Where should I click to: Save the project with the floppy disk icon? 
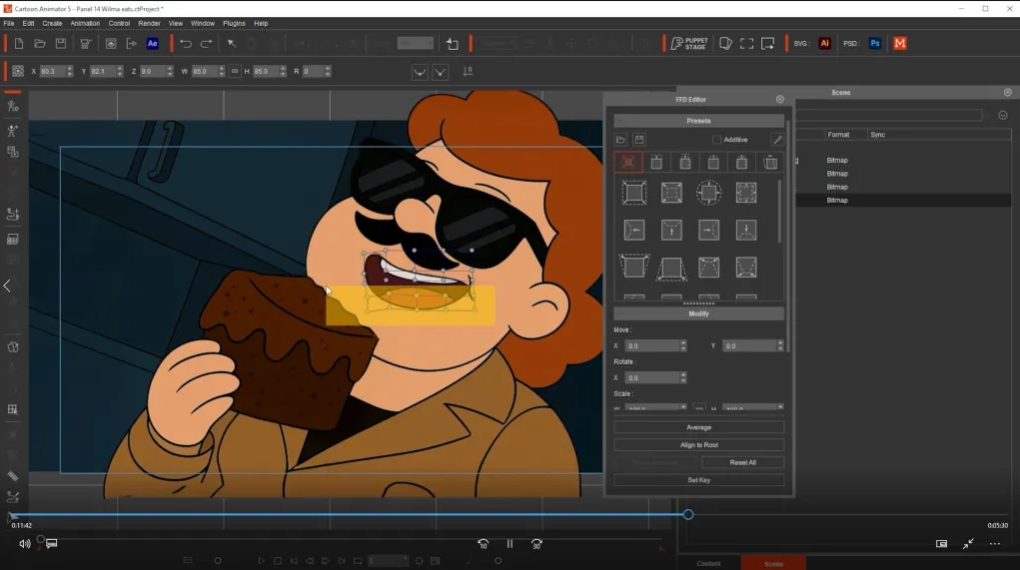tap(60, 44)
